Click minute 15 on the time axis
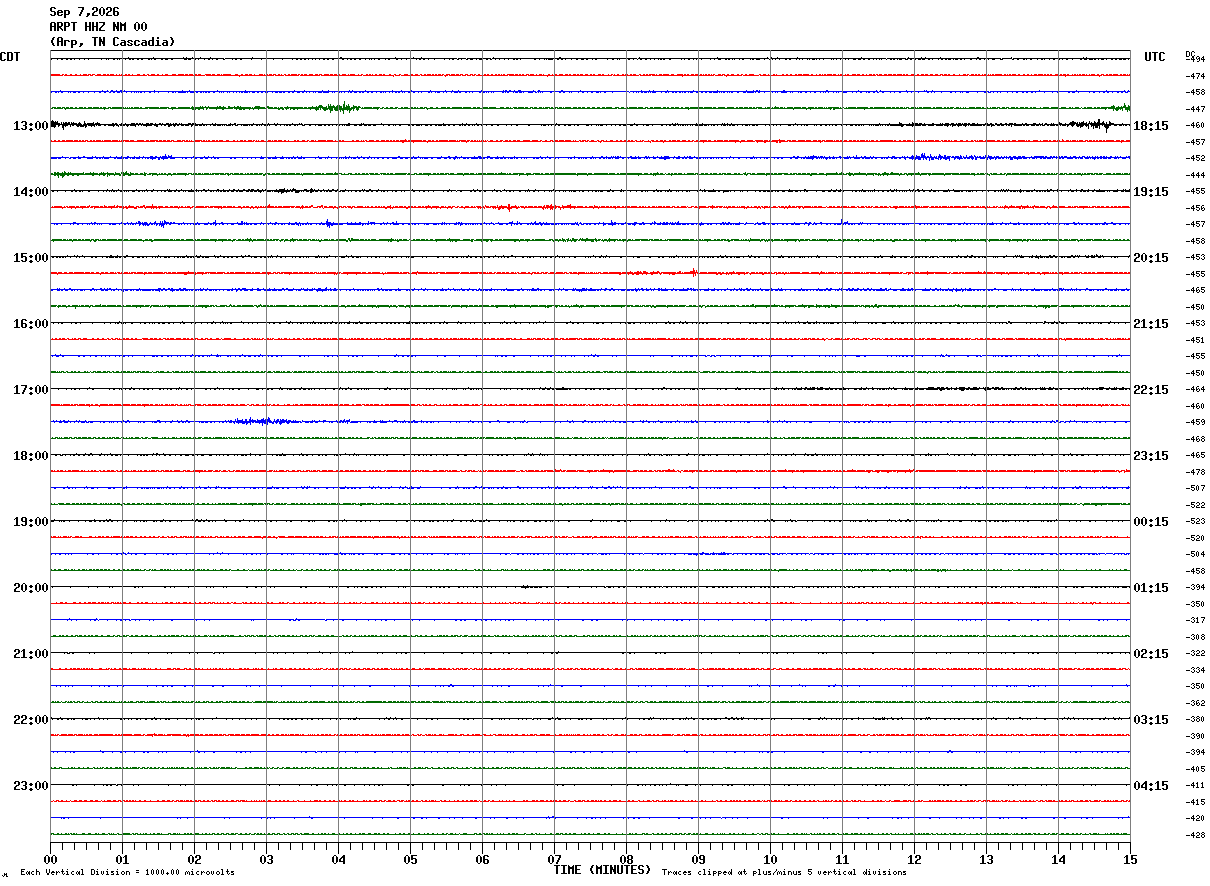 click(x=1130, y=859)
